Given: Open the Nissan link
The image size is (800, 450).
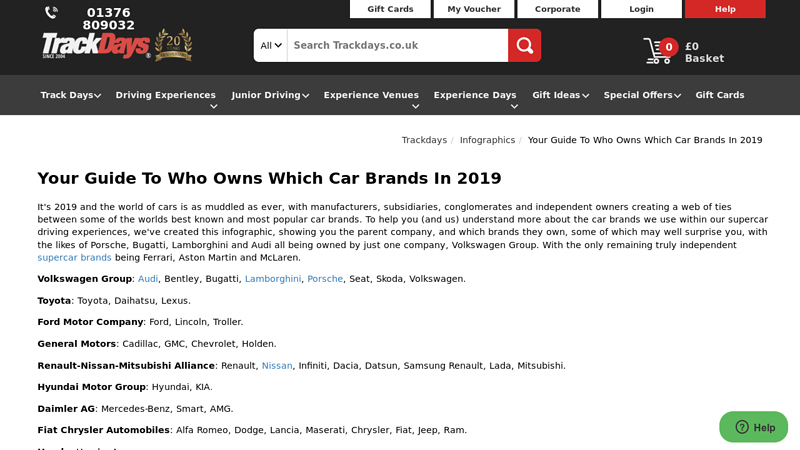Looking at the screenshot, I should point(277,365).
